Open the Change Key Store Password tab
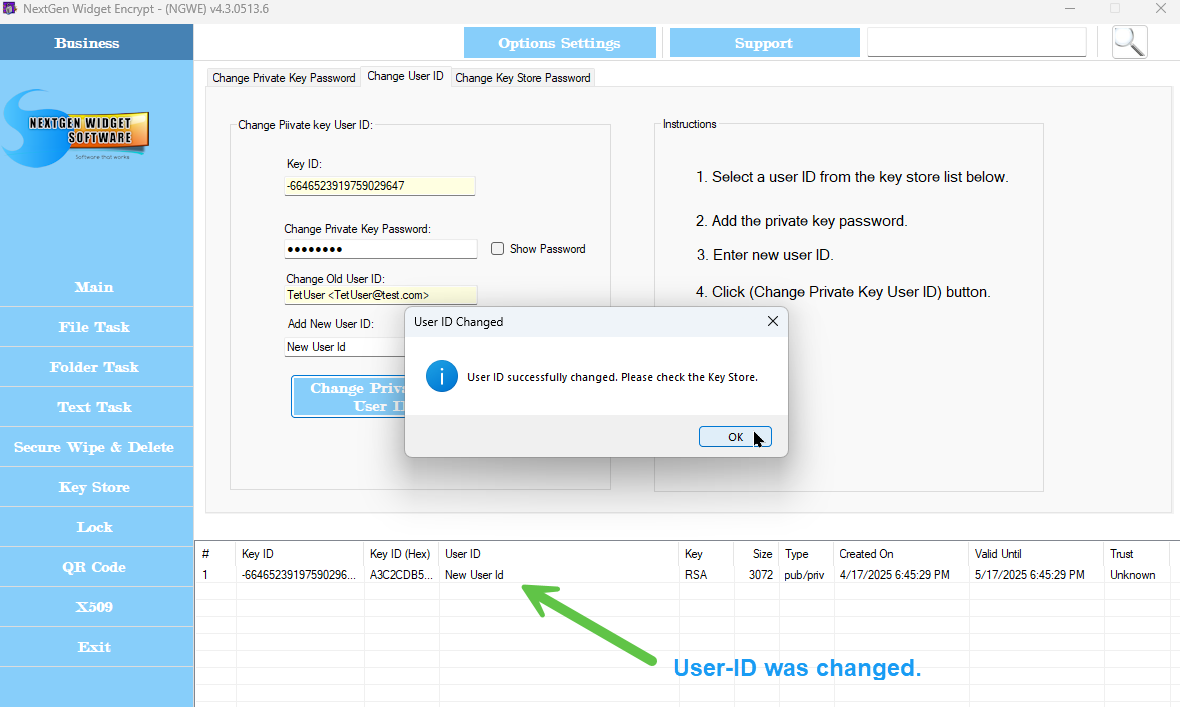The image size is (1180, 707). 523,78
